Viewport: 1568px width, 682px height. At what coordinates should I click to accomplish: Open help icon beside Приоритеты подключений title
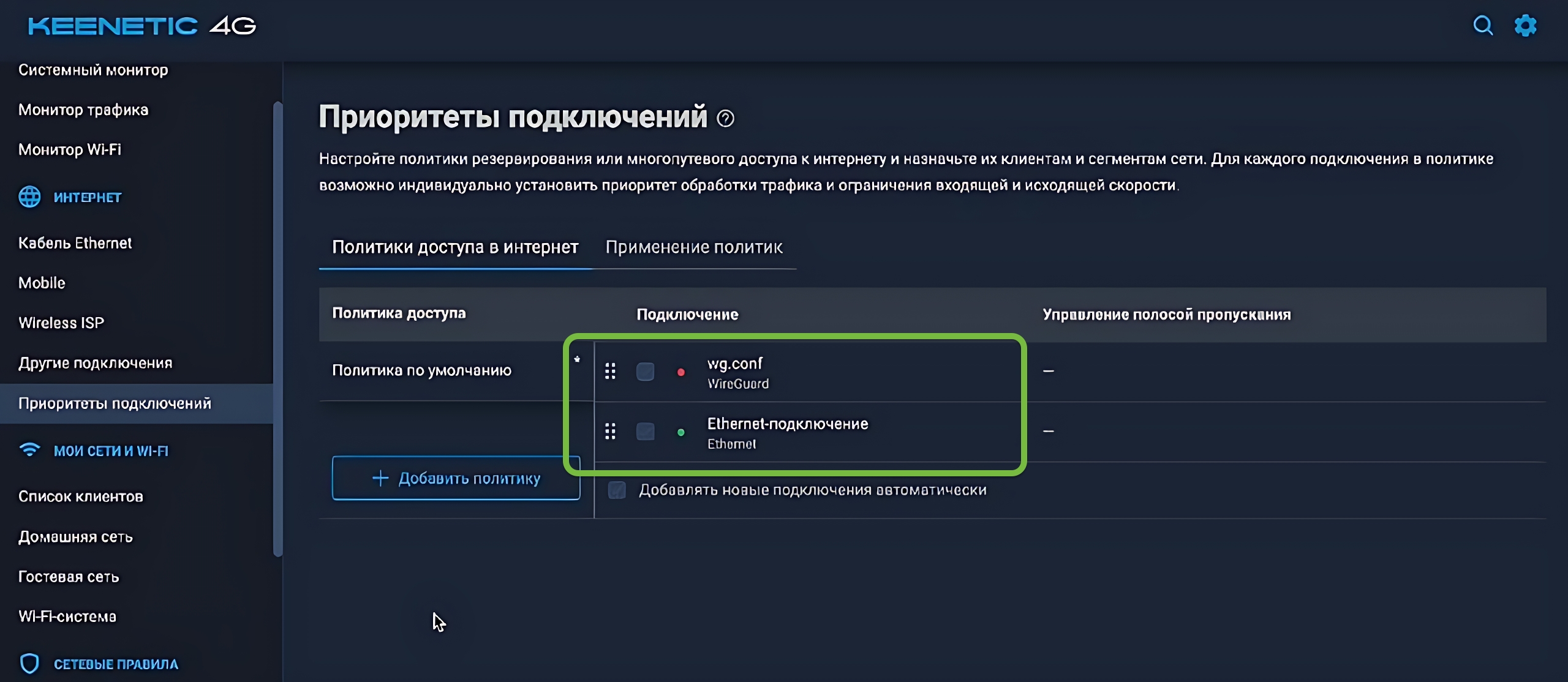[x=725, y=118]
